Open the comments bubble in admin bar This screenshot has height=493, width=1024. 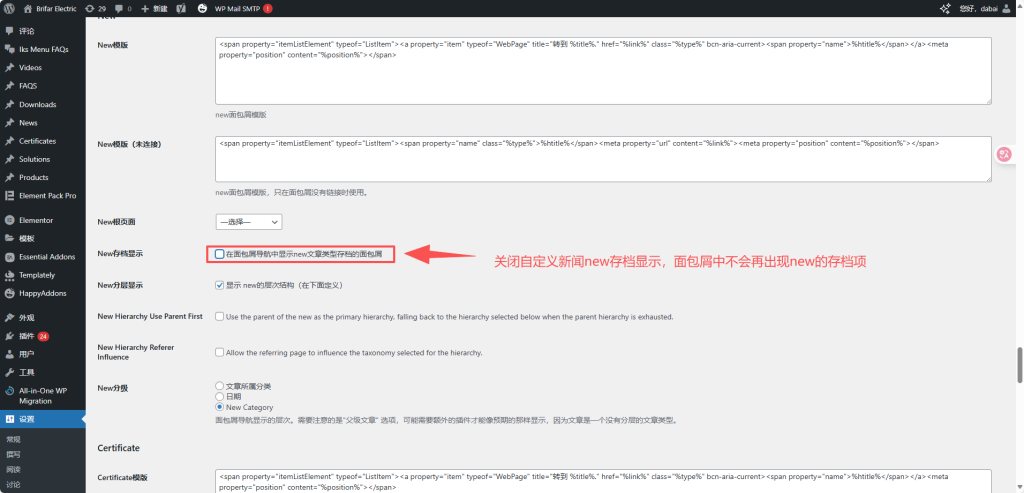(x=123, y=8)
